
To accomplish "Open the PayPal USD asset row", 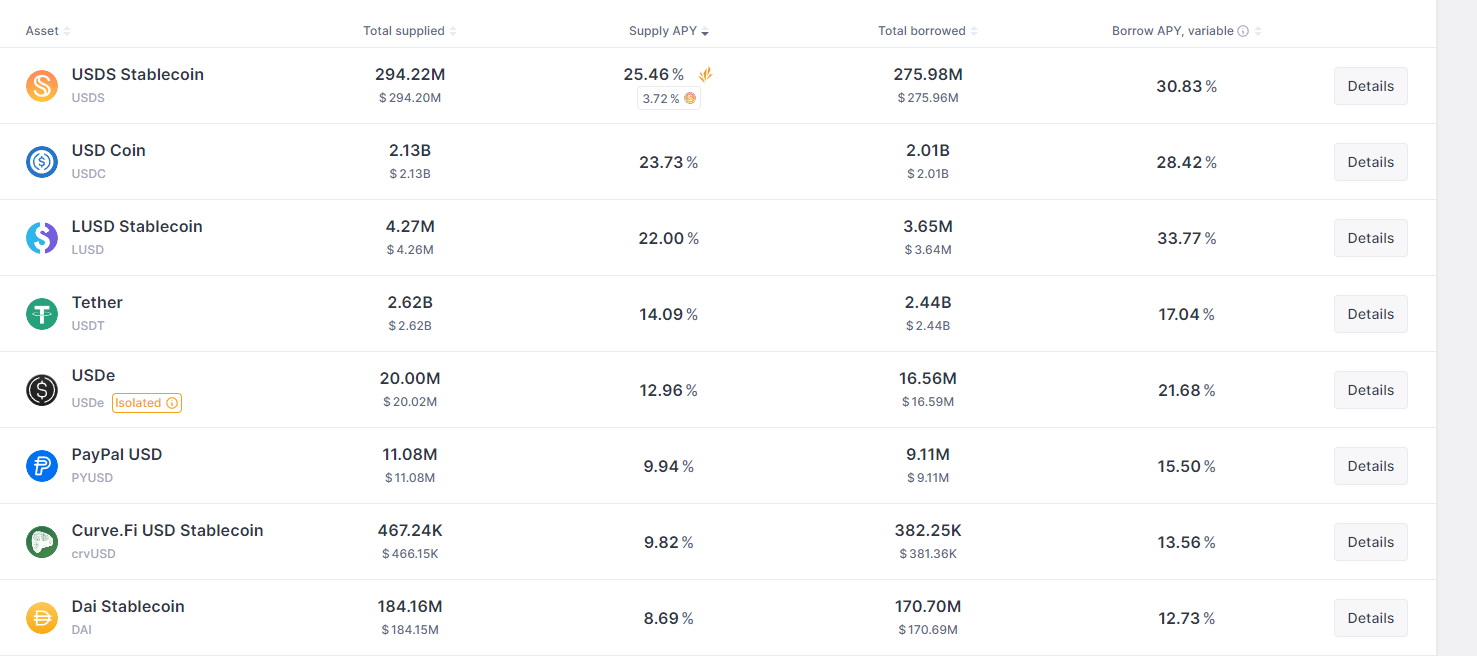I will [x=718, y=466].
